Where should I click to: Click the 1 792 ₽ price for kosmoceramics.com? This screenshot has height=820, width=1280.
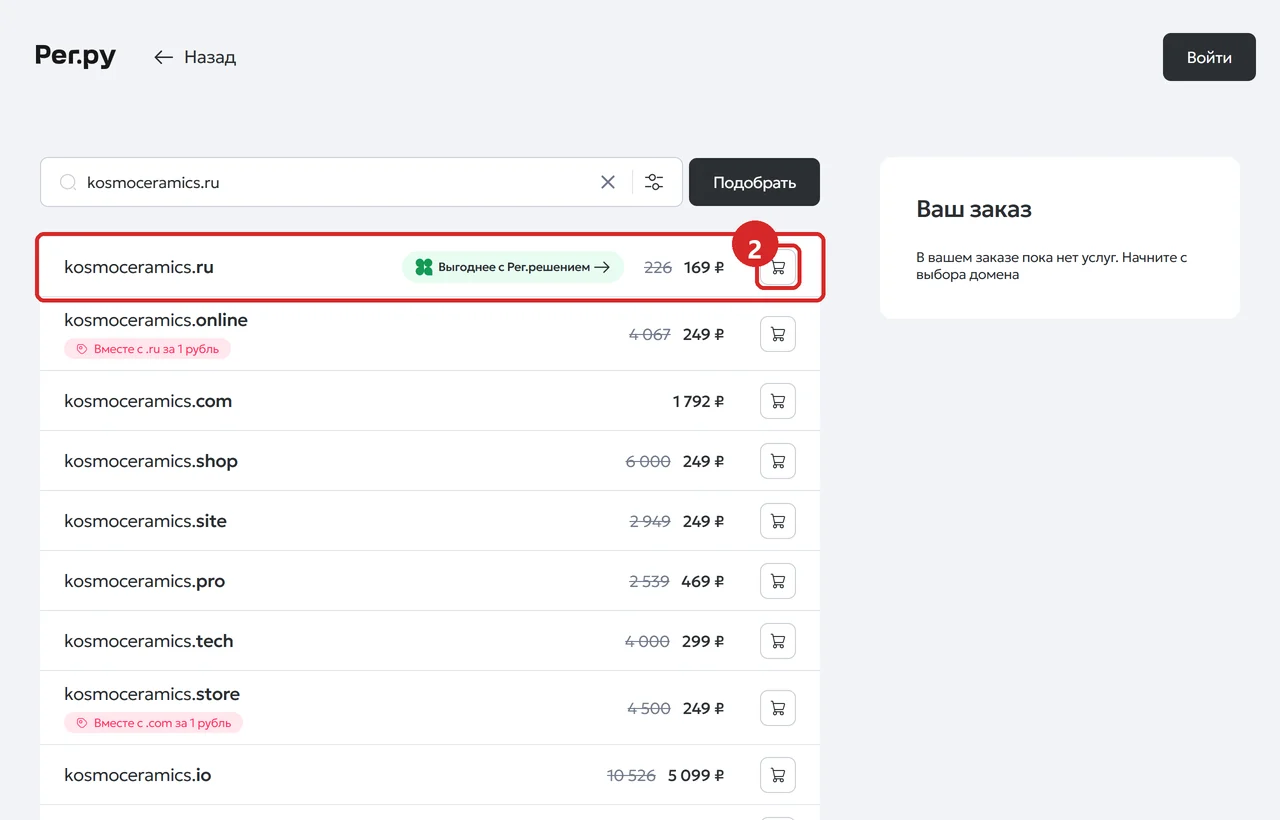698,401
